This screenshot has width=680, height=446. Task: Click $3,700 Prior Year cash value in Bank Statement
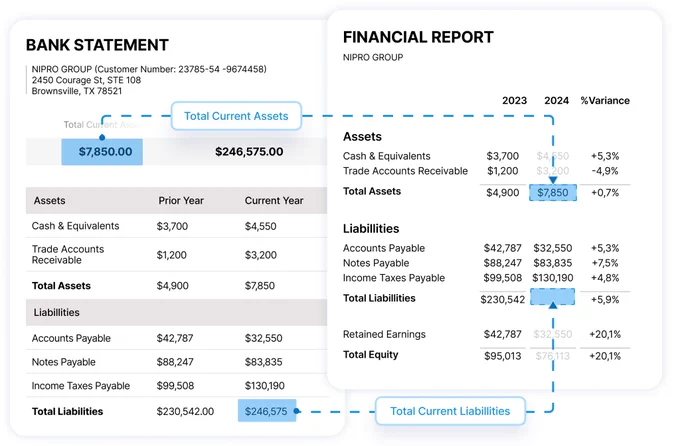point(172,226)
